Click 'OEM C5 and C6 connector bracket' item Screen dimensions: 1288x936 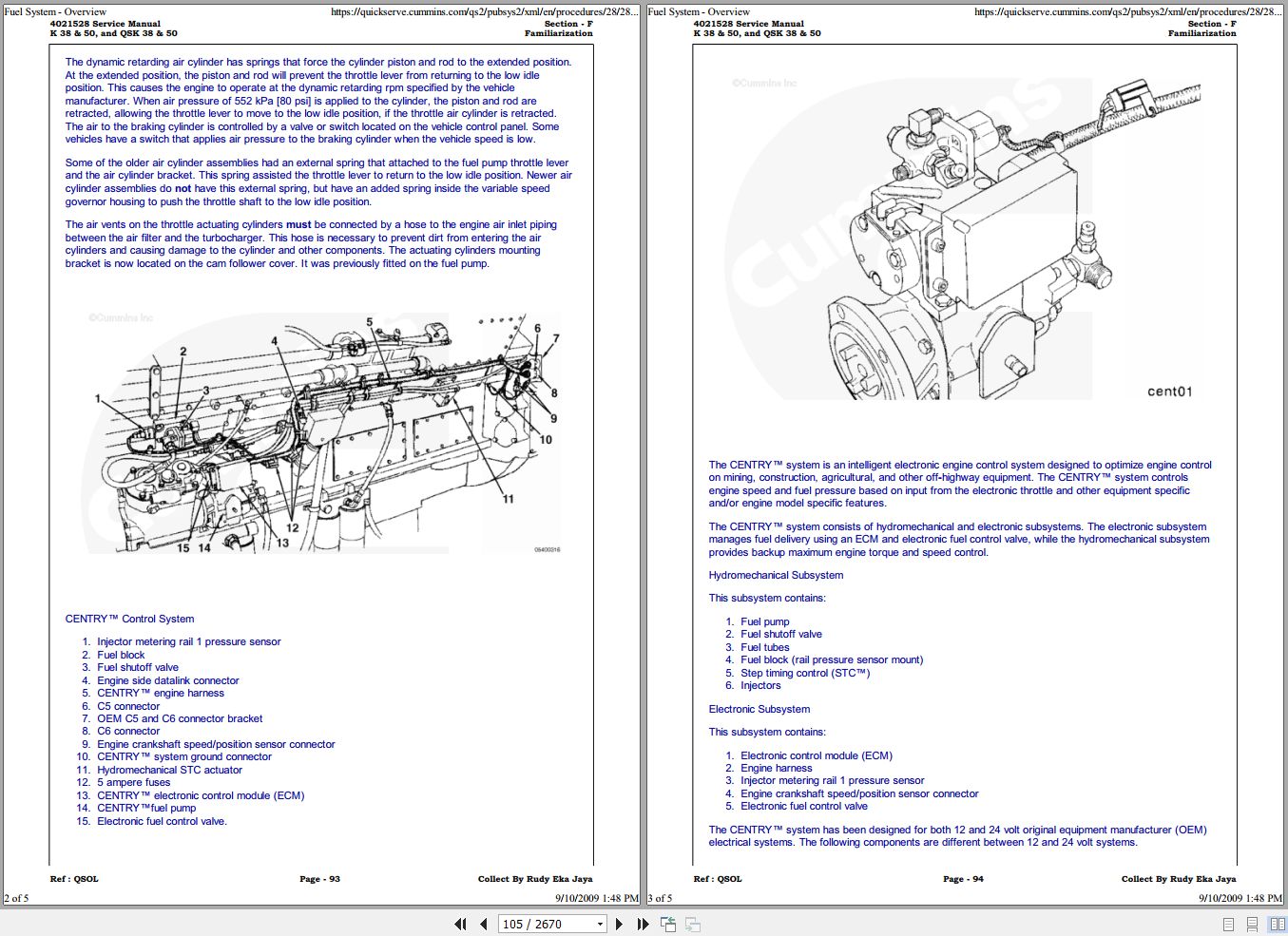180,718
